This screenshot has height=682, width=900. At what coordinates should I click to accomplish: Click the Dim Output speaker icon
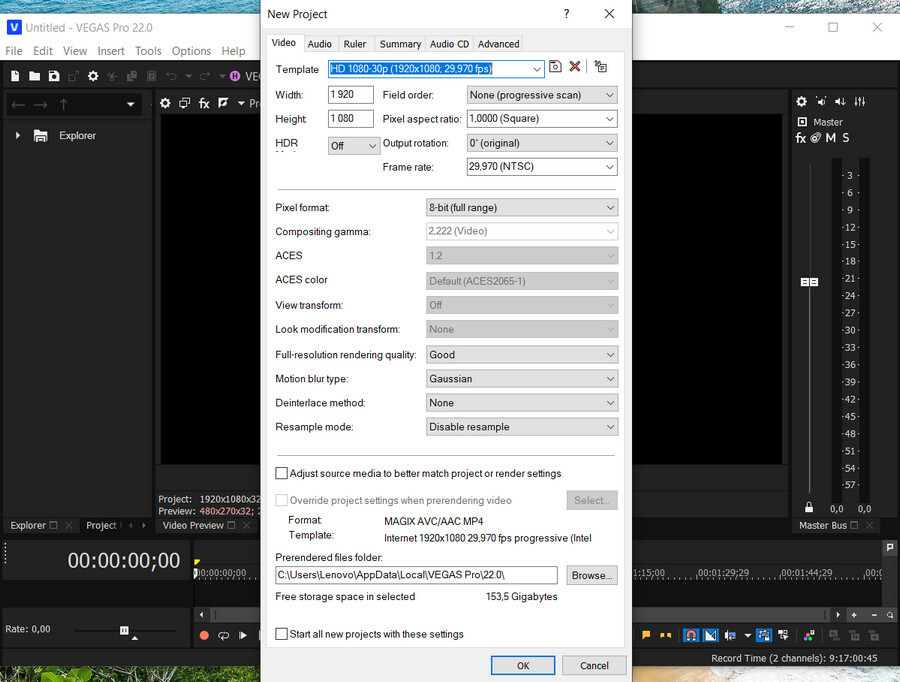point(821,102)
